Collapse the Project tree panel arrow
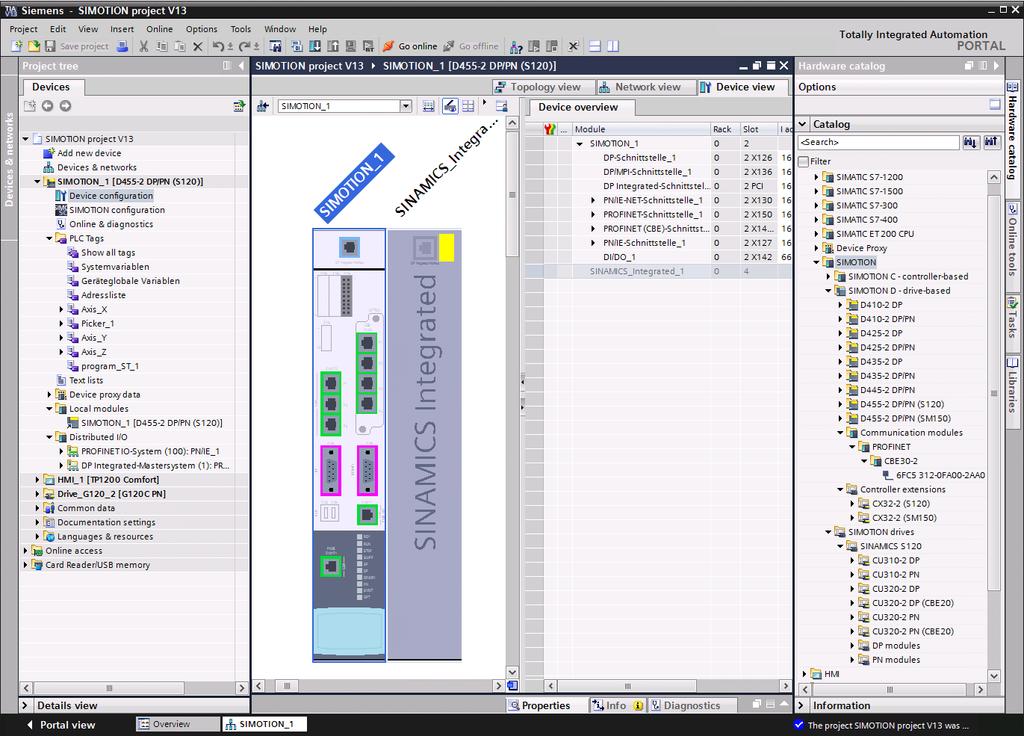This screenshot has width=1024, height=736. (241, 65)
